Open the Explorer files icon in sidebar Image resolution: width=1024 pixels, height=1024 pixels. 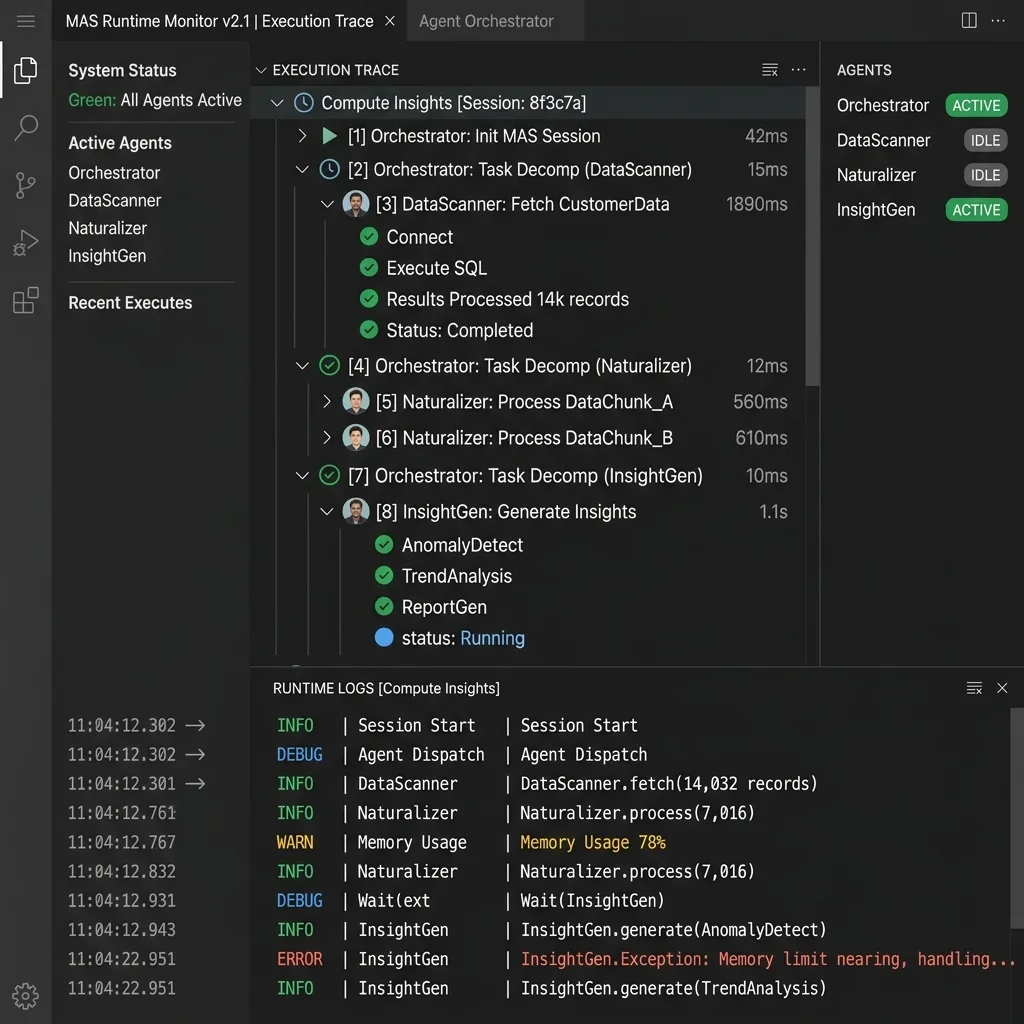click(x=25, y=71)
